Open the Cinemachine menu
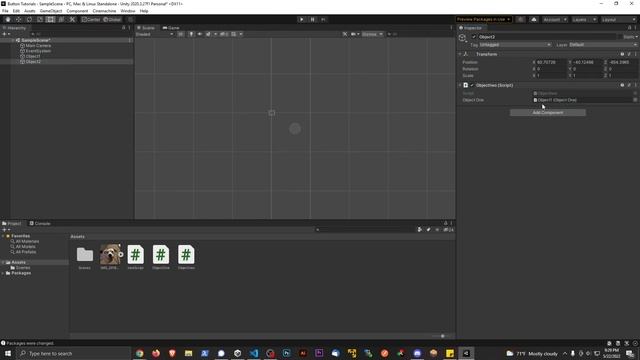640x360 pixels. [104, 11]
